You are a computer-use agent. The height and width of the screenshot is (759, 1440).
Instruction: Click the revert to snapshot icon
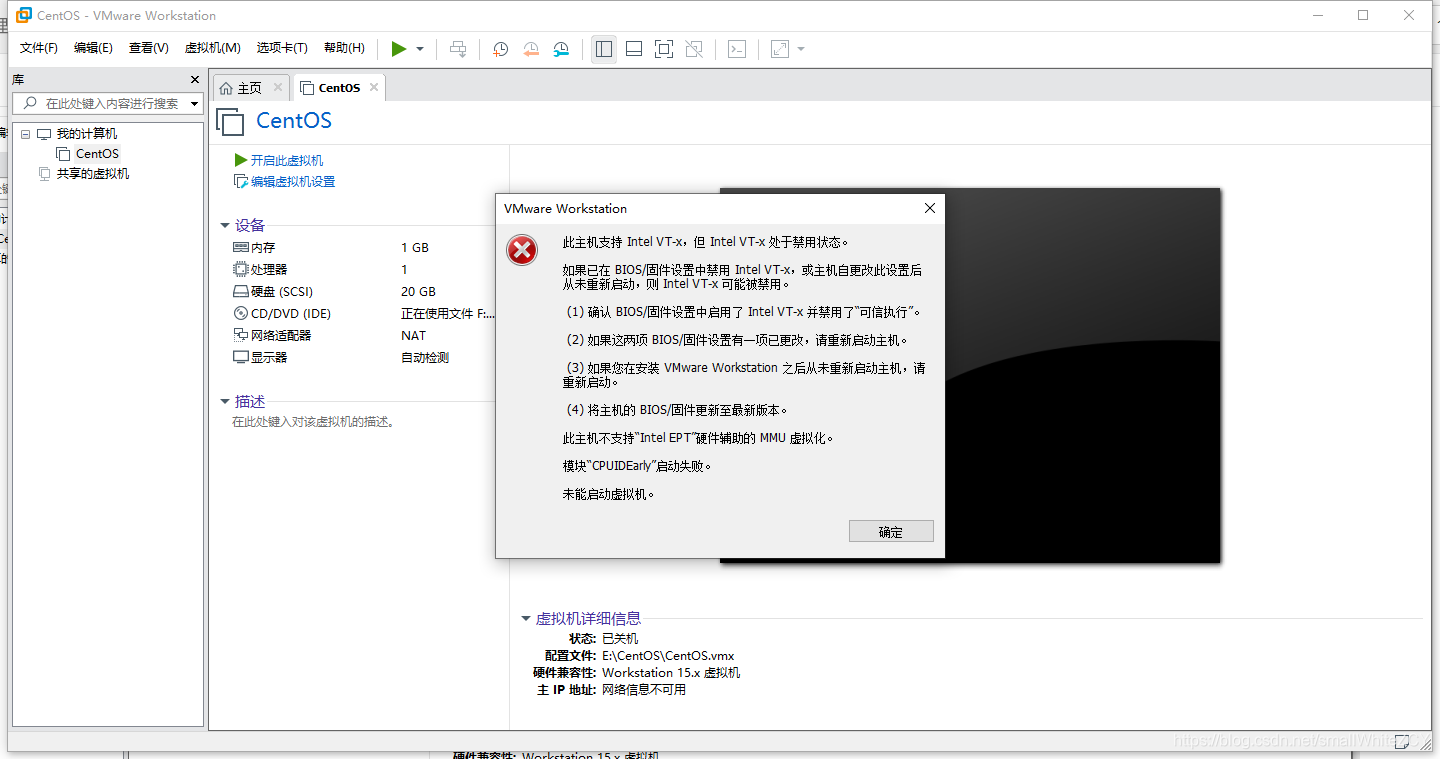[x=531, y=49]
